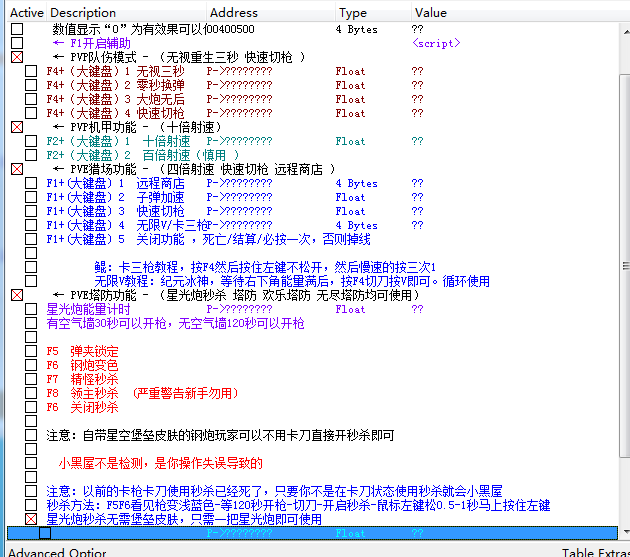Enable the F7 精准秒杀 checkbox
The width and height of the screenshot is (630, 557).
(x=31, y=380)
